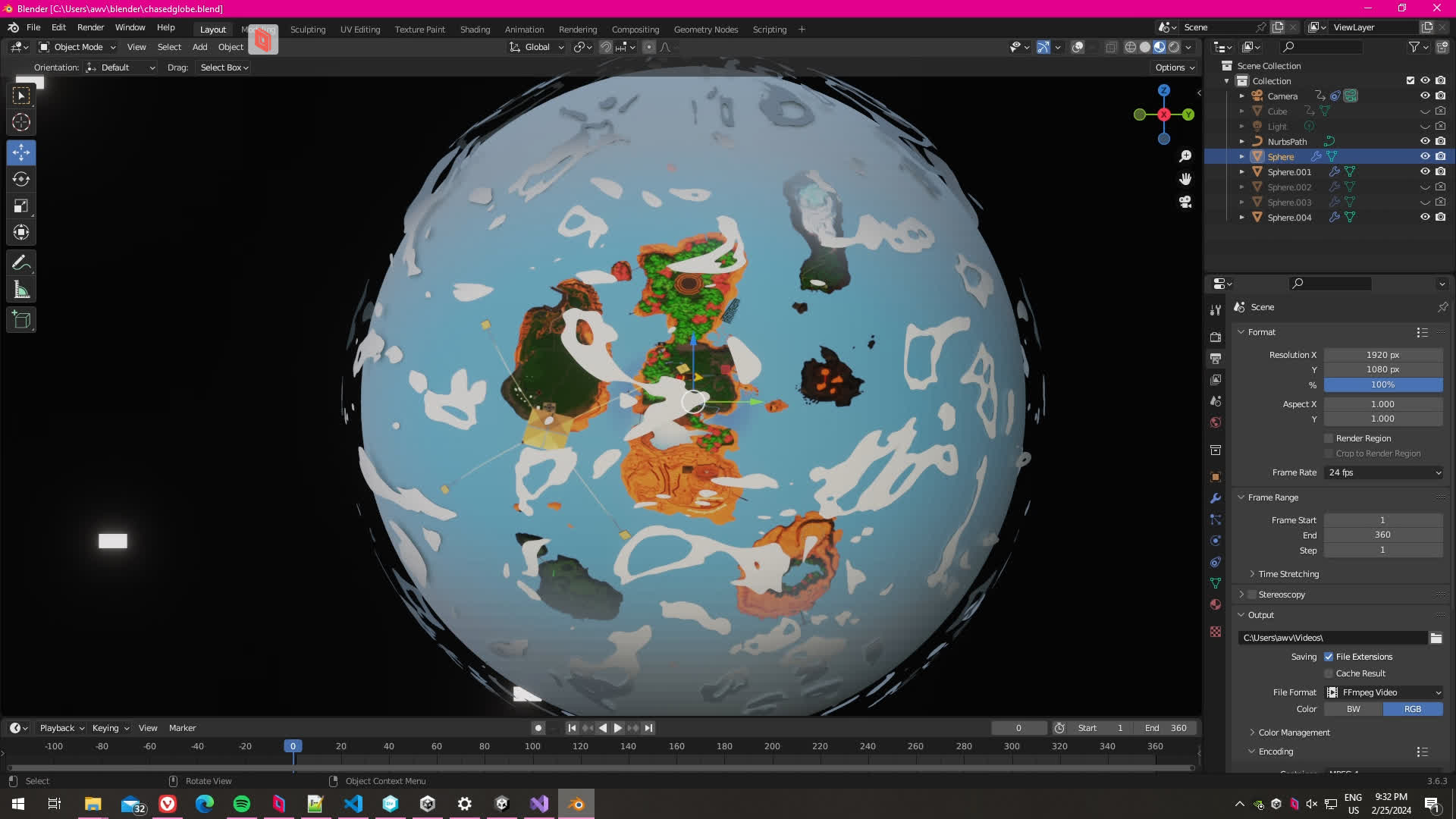1456x819 pixels.
Task: Select the Scale tool
Action: [x=21, y=206]
